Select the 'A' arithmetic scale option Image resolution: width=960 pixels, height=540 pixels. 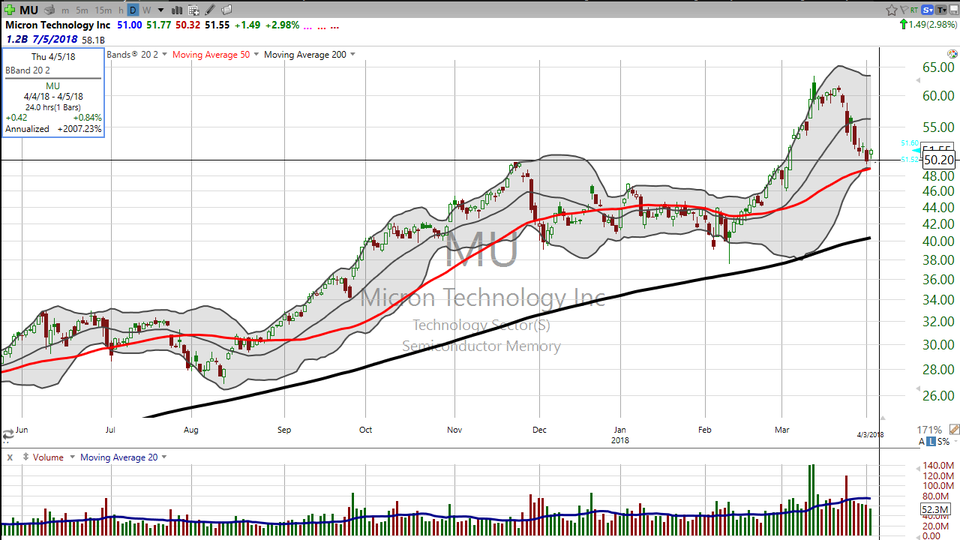(921, 441)
